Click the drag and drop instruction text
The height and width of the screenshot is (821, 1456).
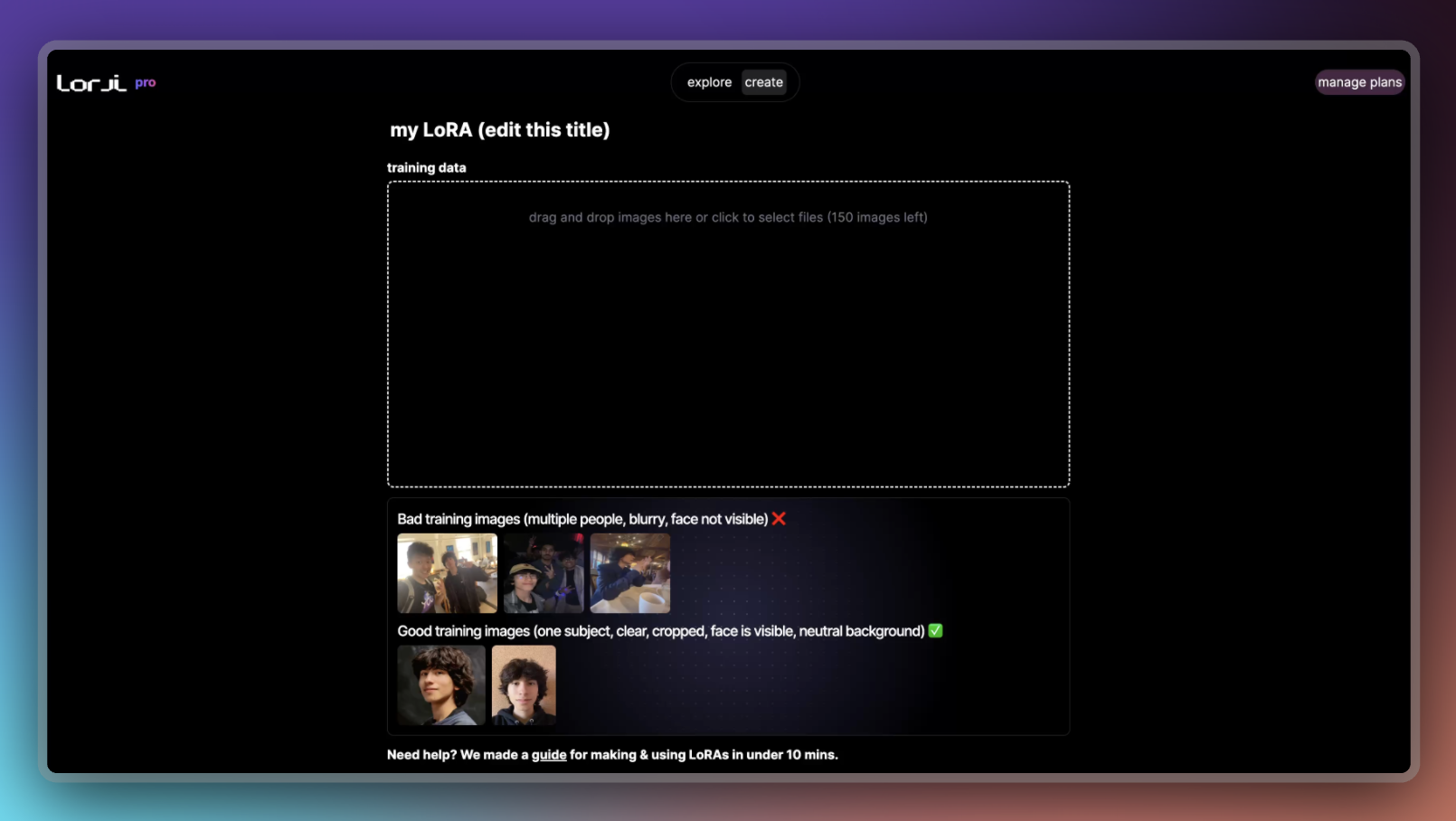[728, 217]
